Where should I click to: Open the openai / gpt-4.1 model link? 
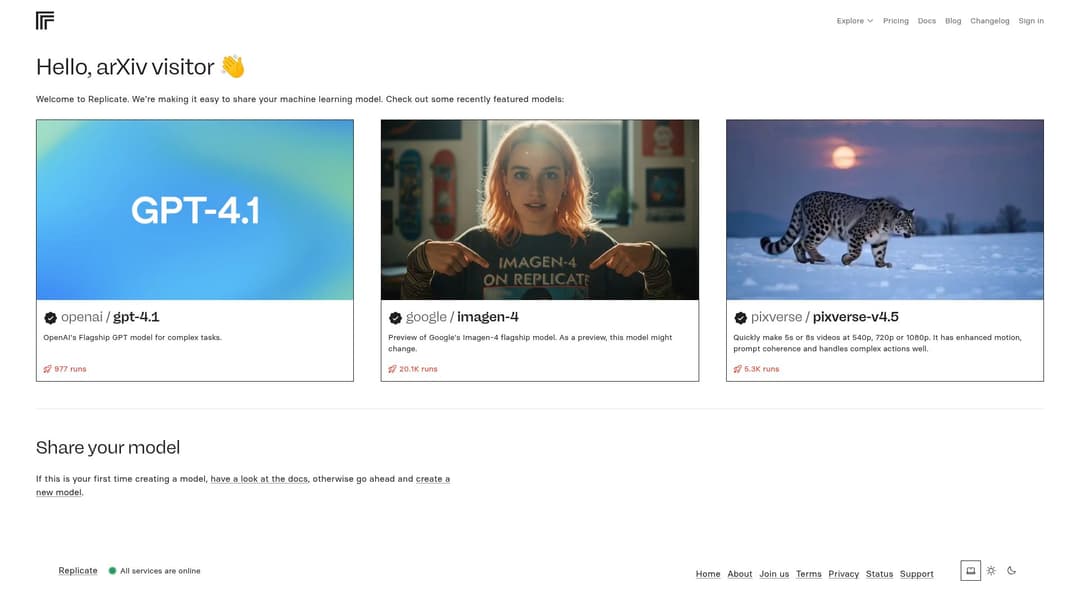(x=110, y=317)
